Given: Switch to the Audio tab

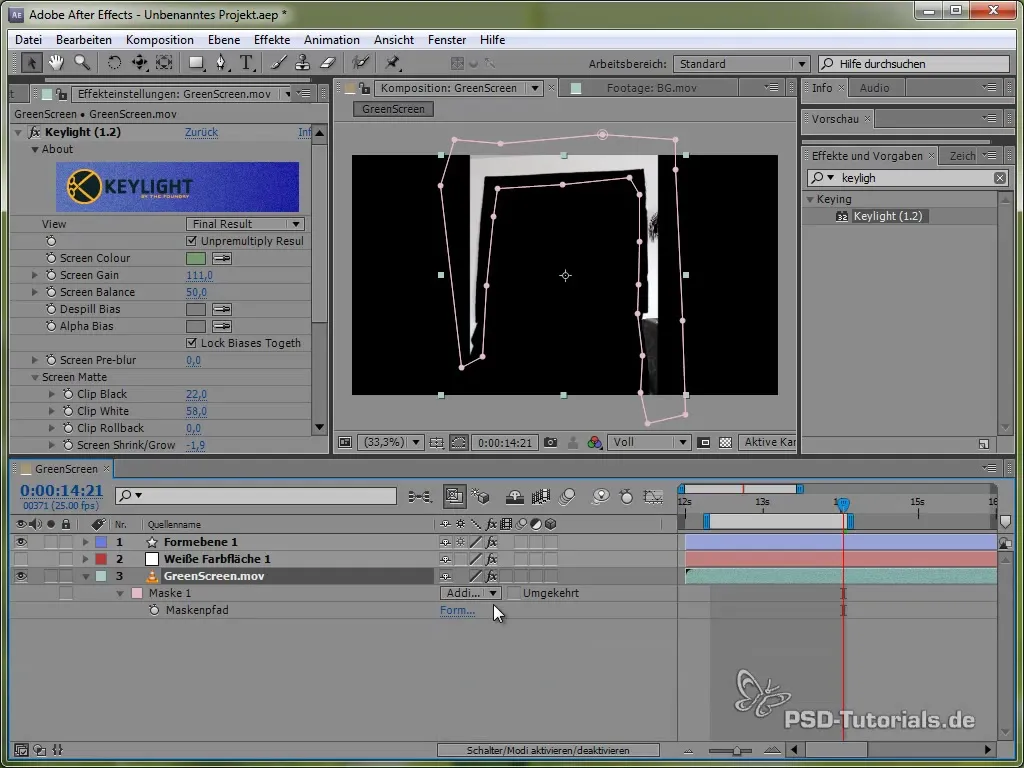Looking at the screenshot, I should tap(874, 88).
